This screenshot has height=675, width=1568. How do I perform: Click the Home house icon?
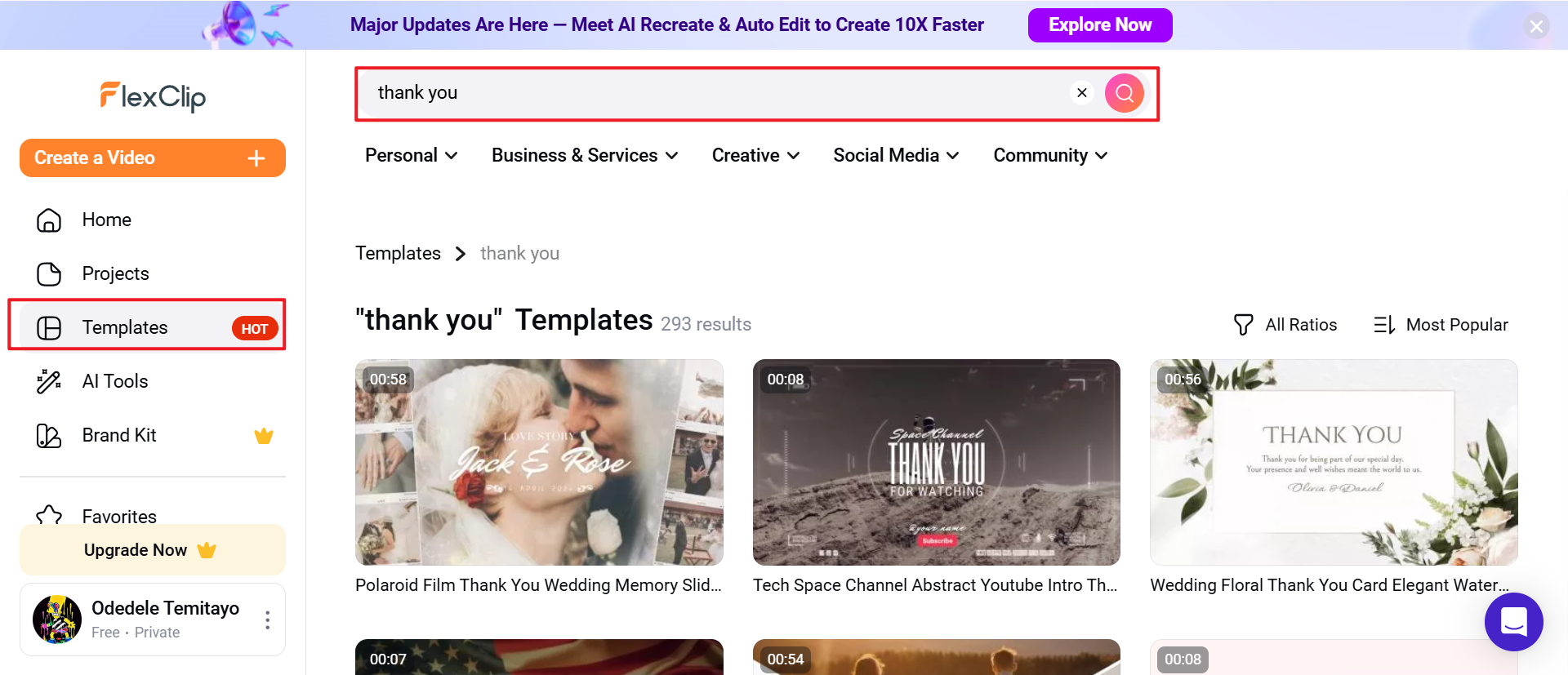pyautogui.click(x=49, y=220)
